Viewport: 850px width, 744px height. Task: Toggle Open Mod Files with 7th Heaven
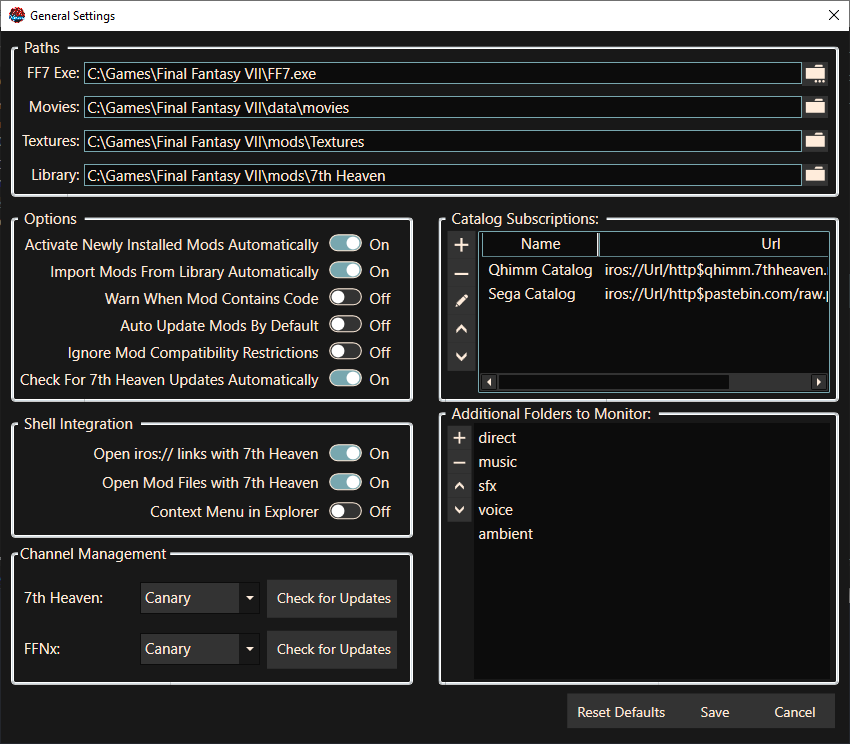[345, 482]
